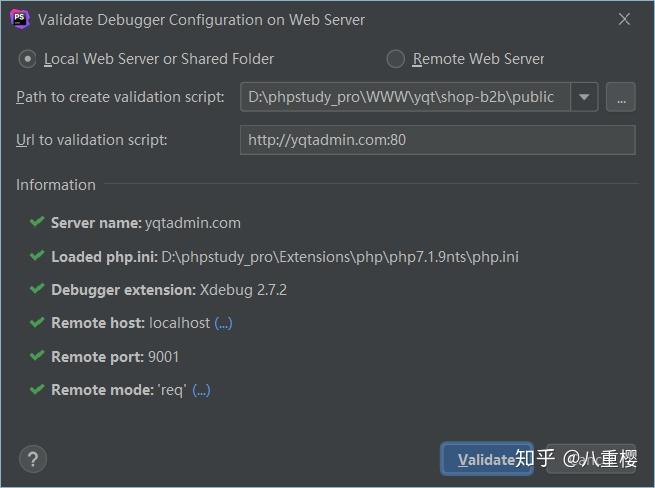
Task: Click the green checkmark beside Loaded php.ini
Action: pos(37,255)
